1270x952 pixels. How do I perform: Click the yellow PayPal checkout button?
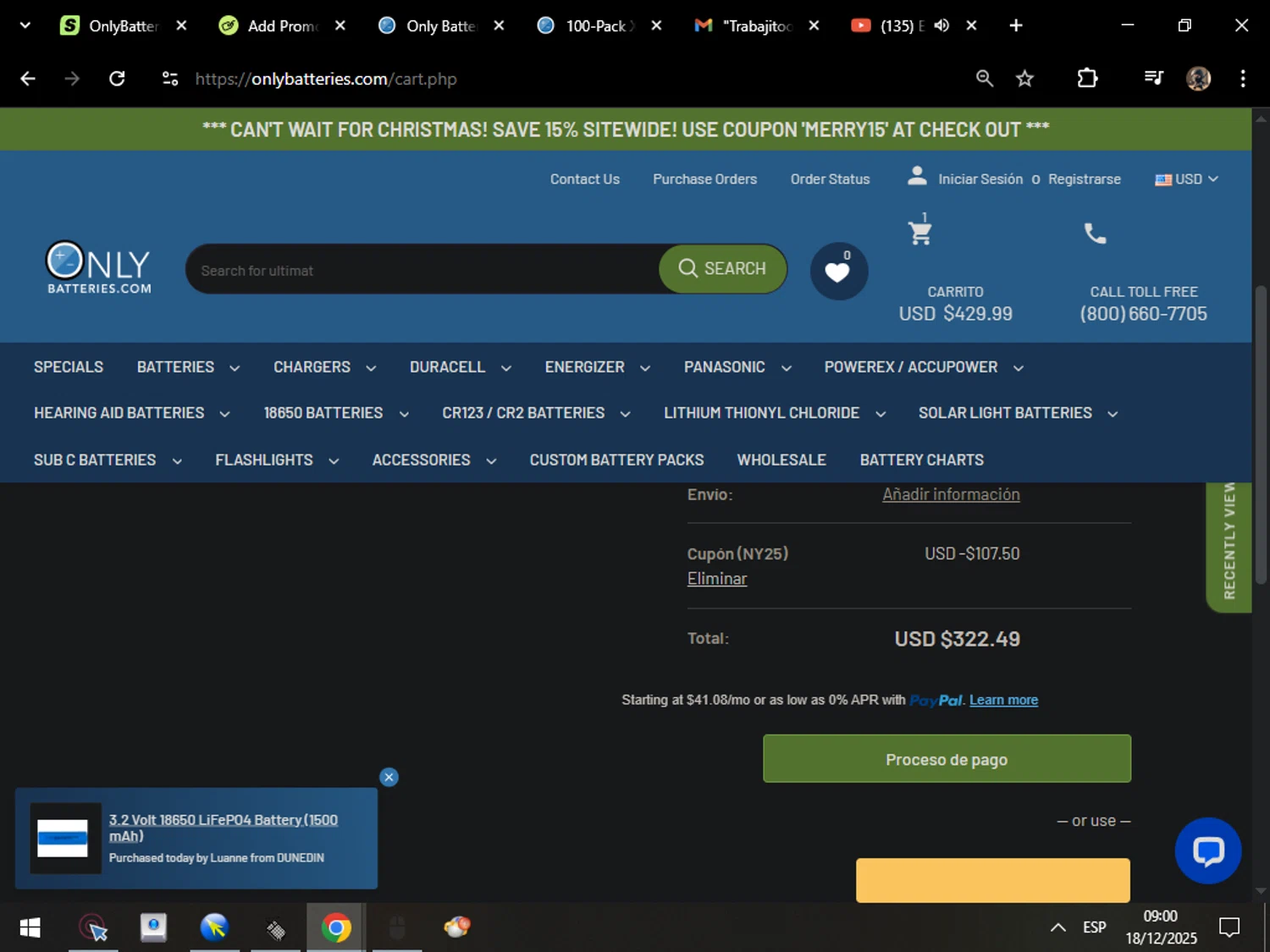992,880
